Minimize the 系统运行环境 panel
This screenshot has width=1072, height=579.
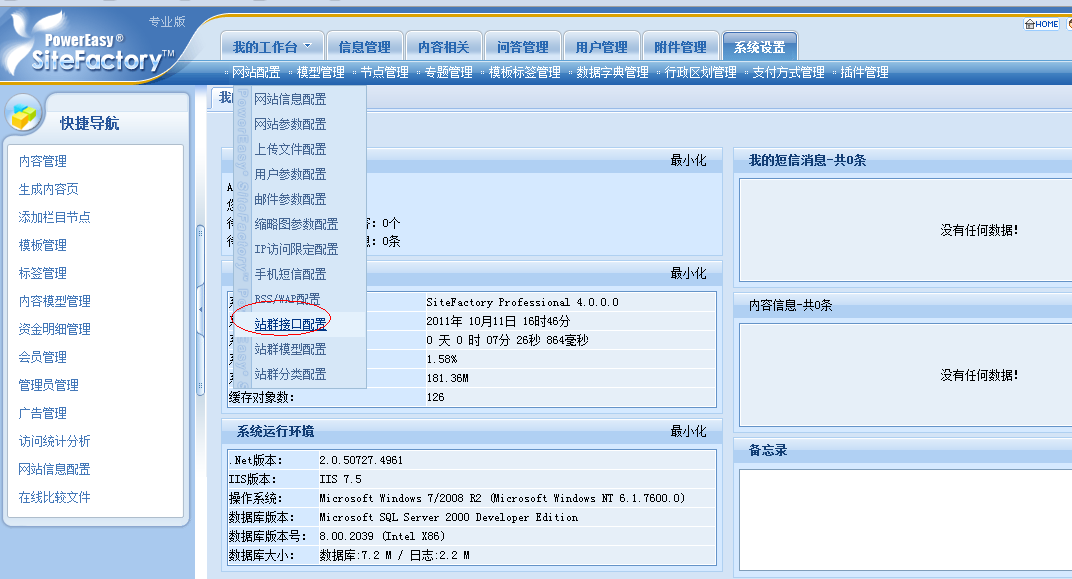point(688,431)
